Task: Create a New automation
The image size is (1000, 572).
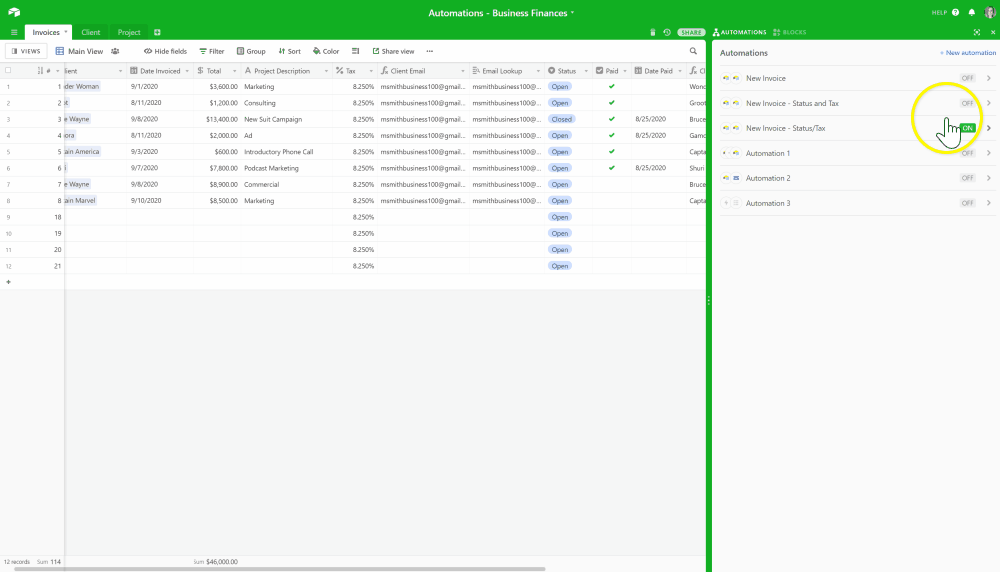Action: pos(967,53)
